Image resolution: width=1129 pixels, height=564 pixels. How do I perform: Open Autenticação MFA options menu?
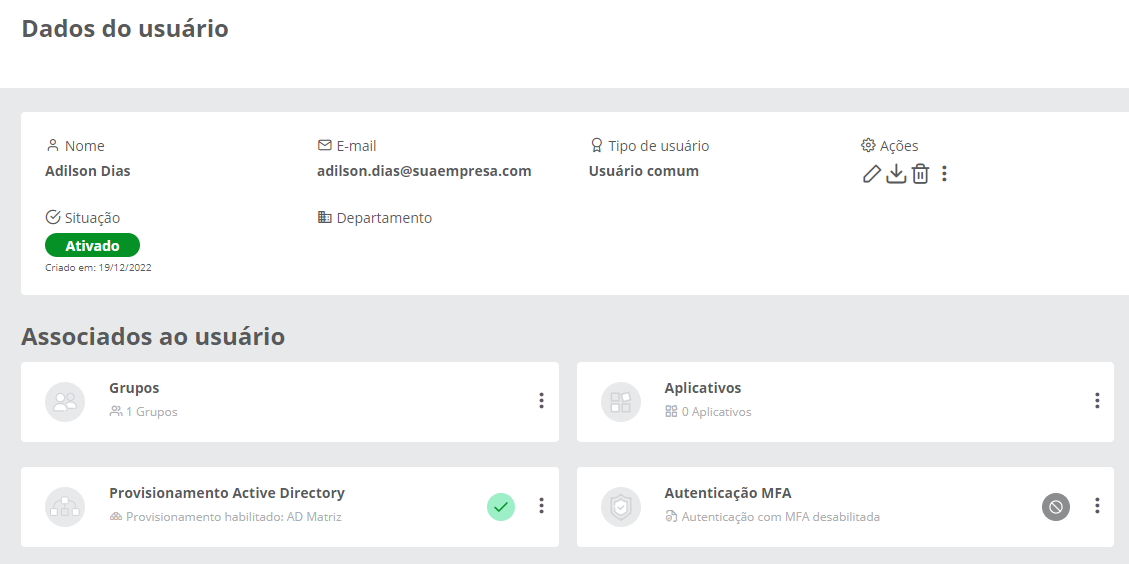pyautogui.click(x=1097, y=506)
